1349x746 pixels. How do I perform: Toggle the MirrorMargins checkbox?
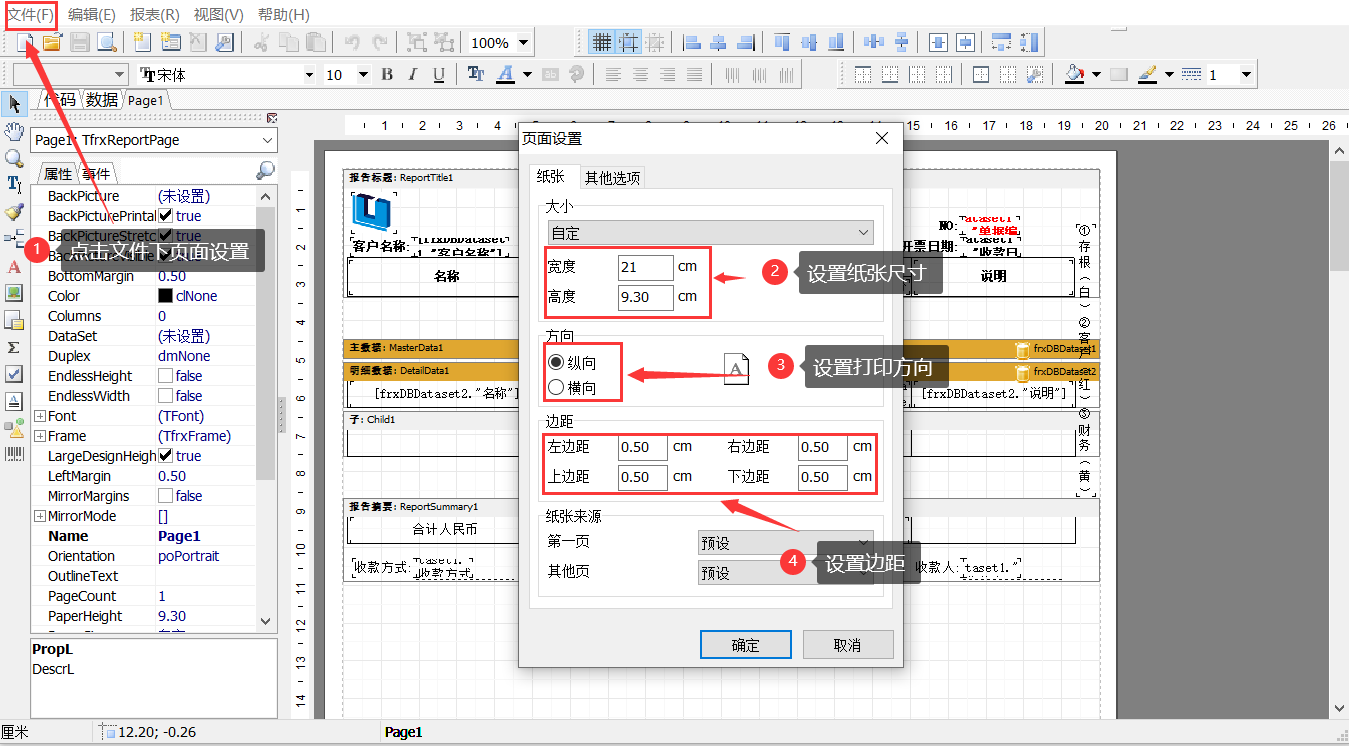166,495
